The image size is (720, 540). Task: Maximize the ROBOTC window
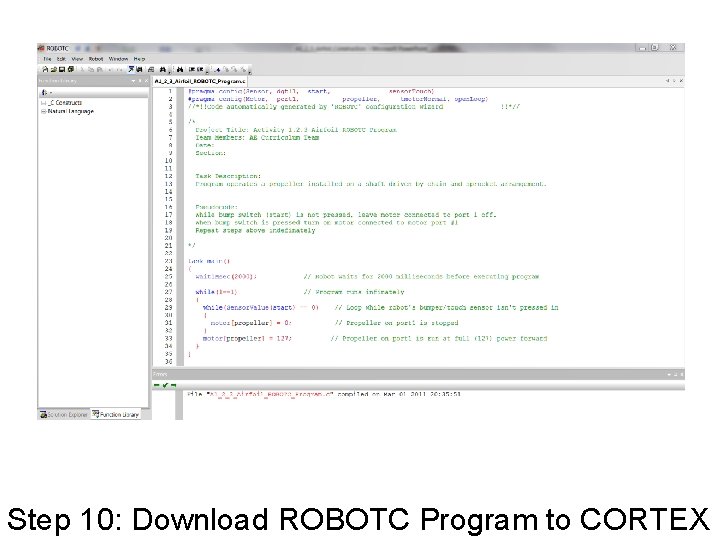[x=655, y=47]
